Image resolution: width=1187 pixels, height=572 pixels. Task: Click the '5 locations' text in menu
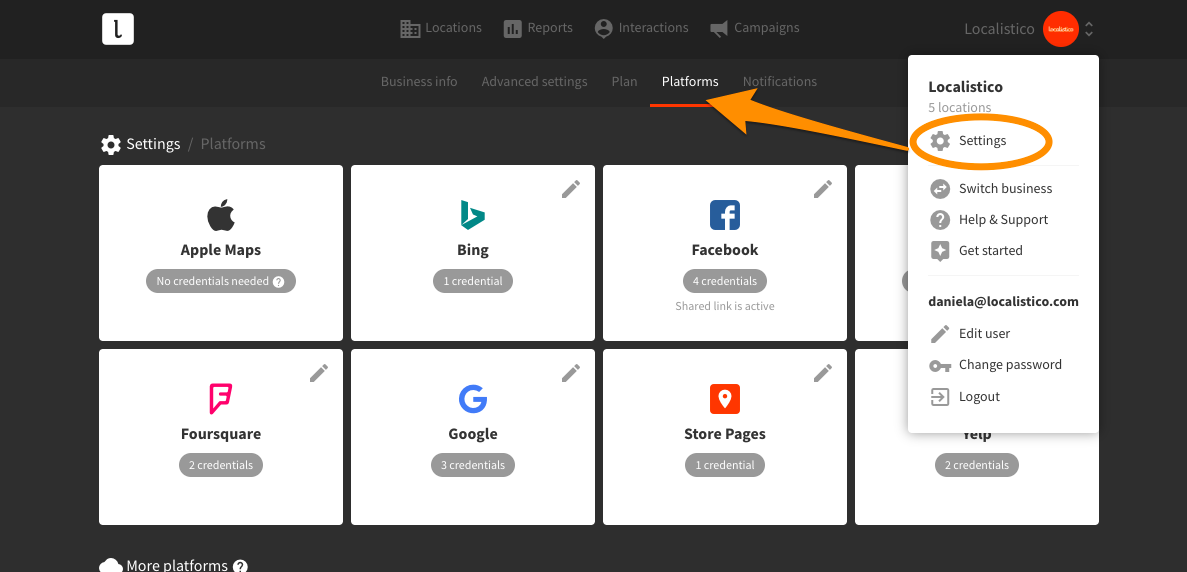click(x=959, y=107)
